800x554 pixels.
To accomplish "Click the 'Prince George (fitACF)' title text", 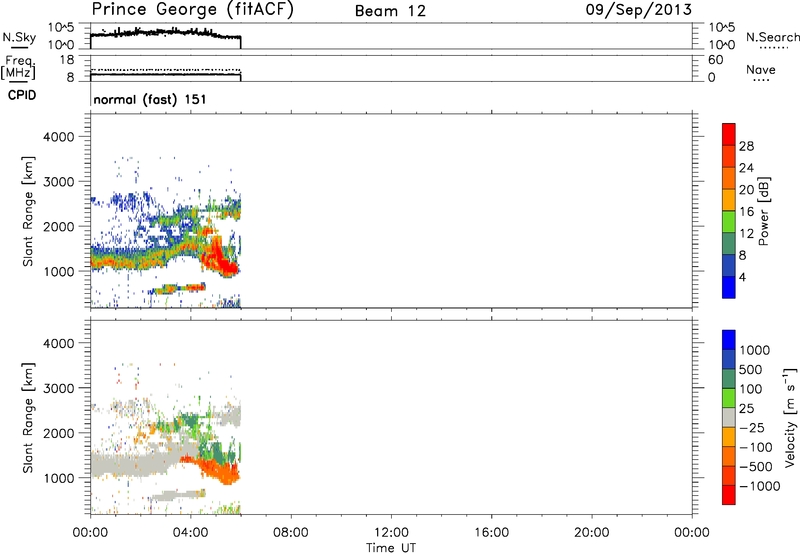I will 193,9.
